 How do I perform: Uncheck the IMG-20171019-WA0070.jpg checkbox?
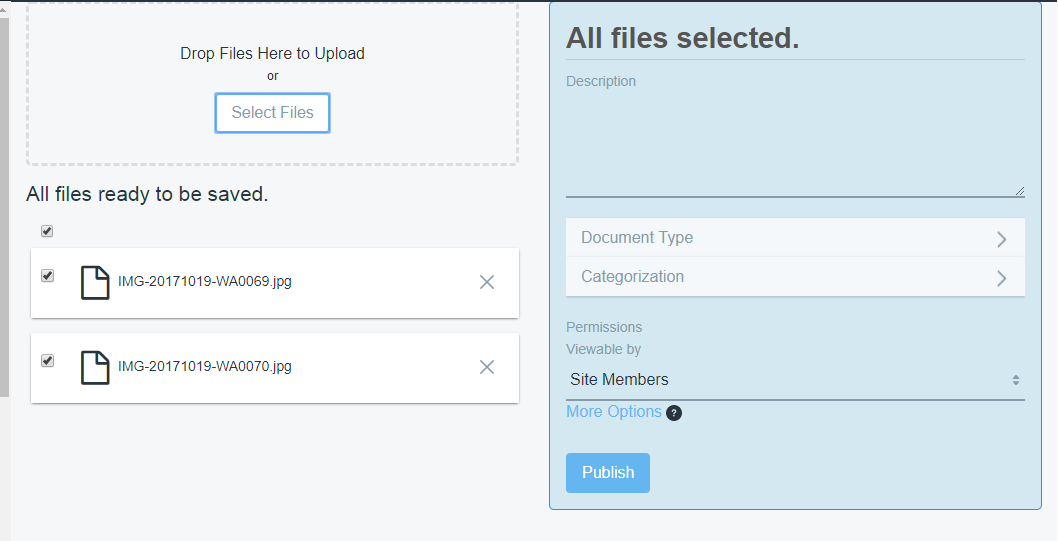tap(47, 361)
